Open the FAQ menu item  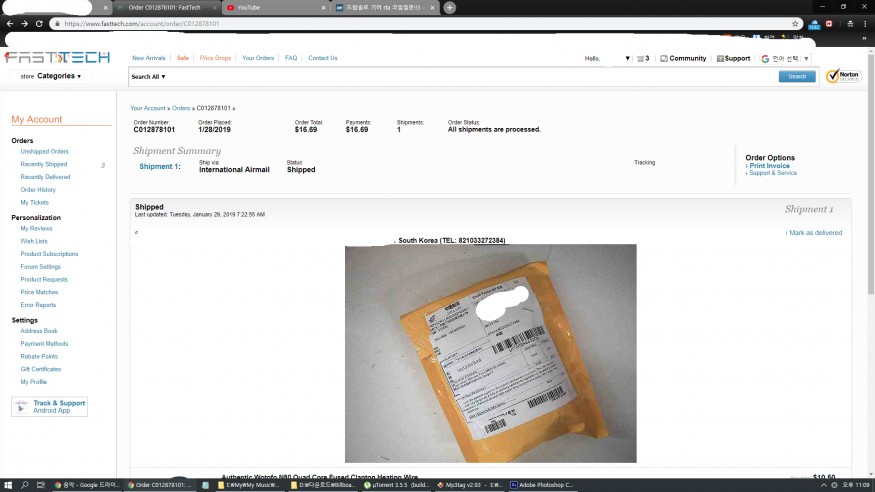coord(291,58)
